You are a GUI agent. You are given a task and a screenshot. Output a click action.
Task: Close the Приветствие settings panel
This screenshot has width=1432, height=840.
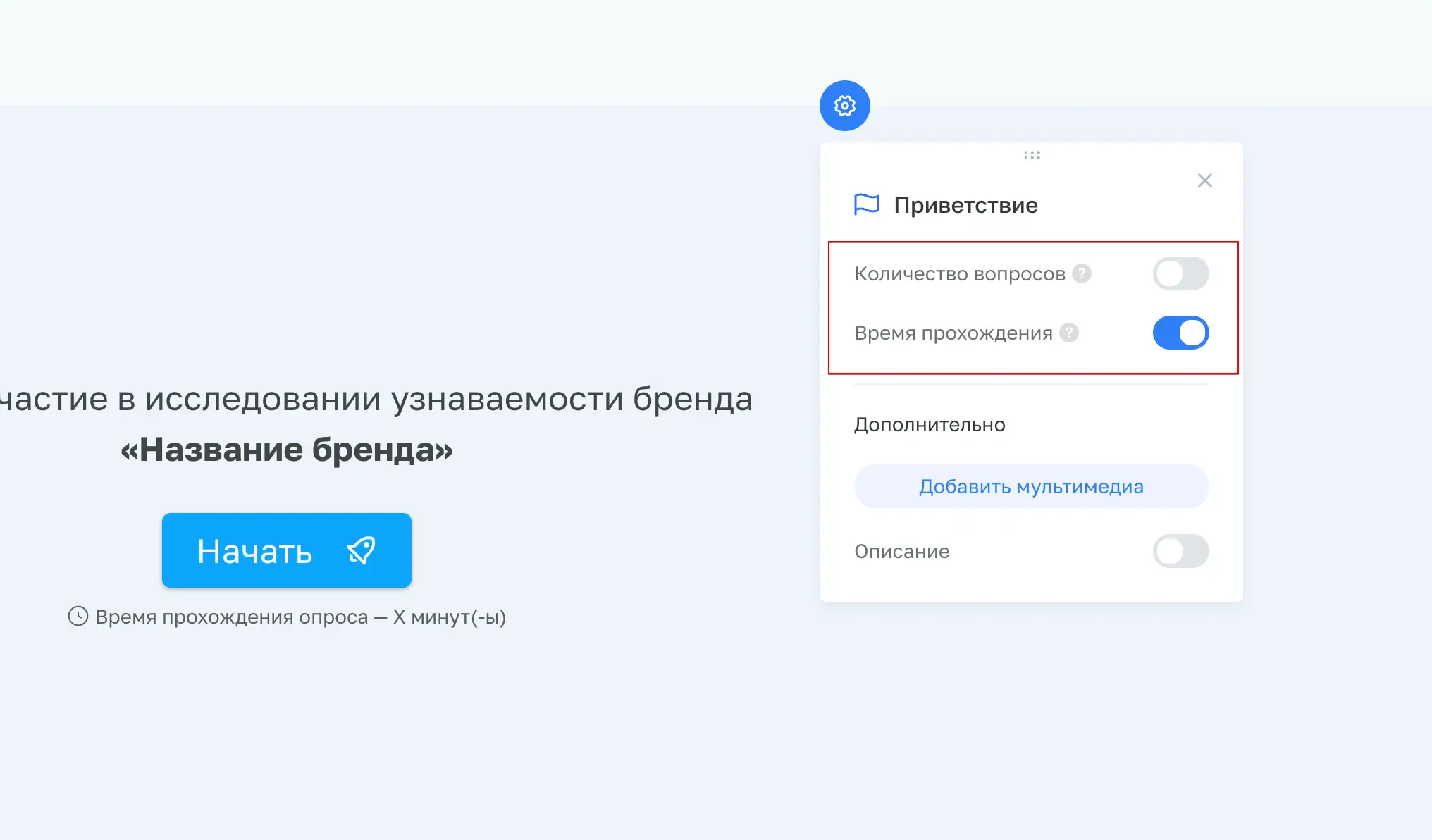(1204, 180)
